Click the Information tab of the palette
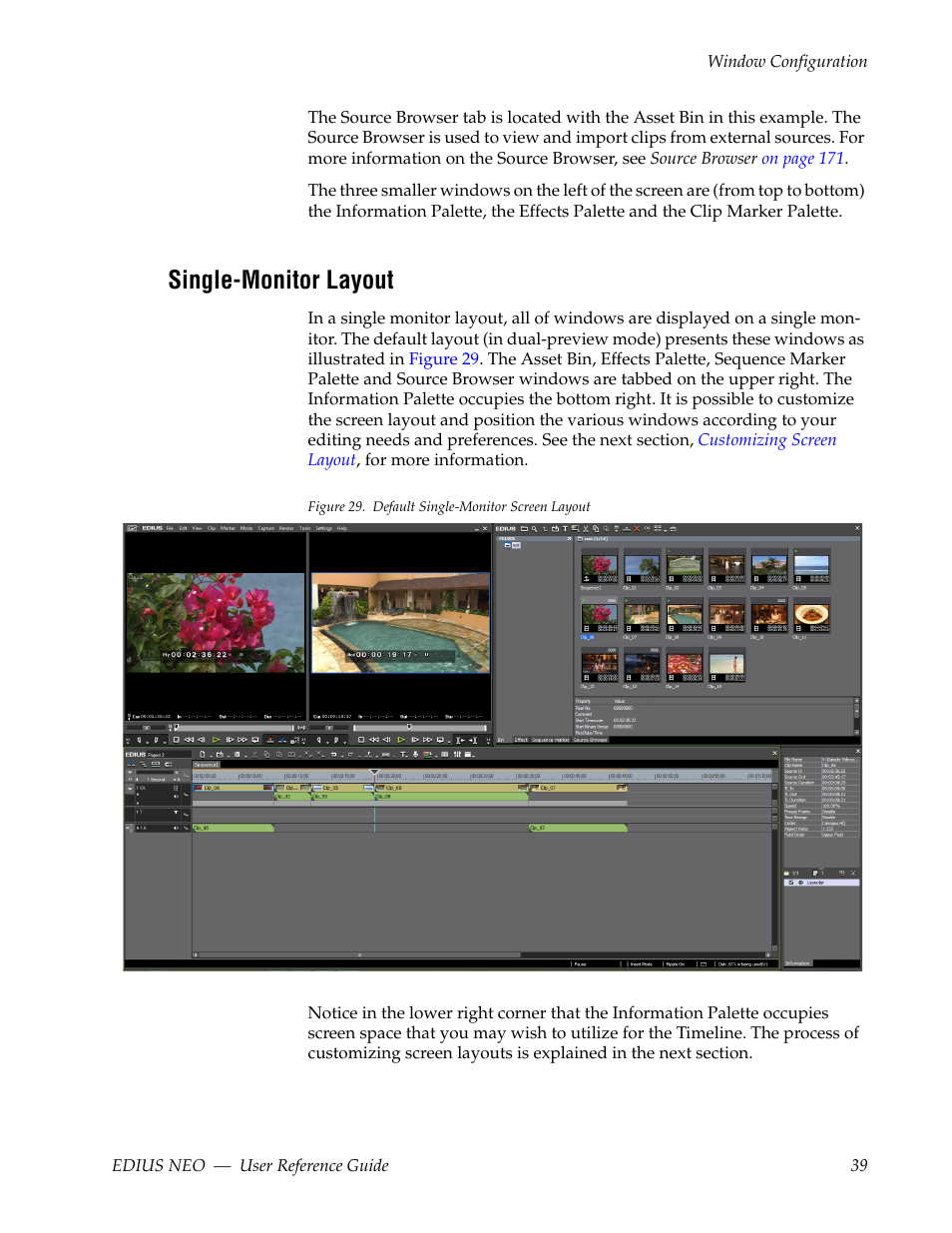Image resolution: width=952 pixels, height=1233 pixels. pos(798,963)
